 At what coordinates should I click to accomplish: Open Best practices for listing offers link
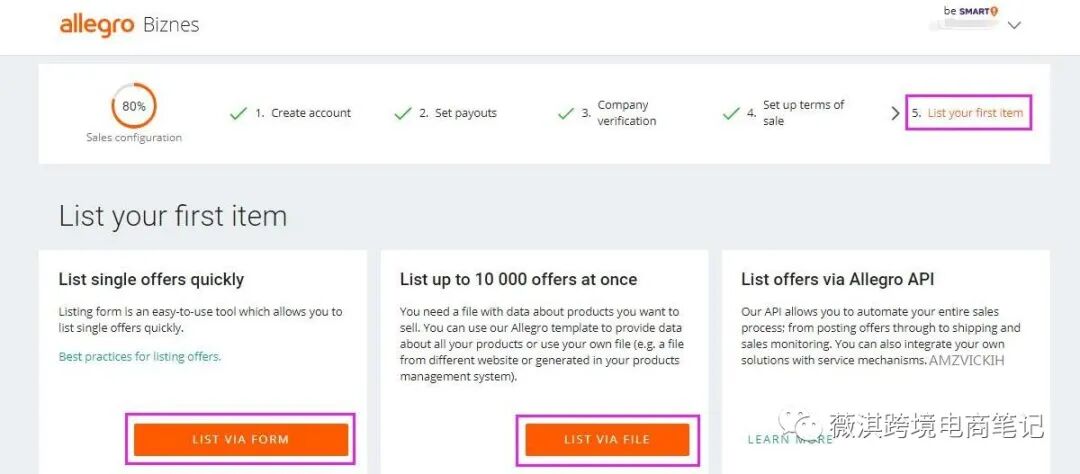pos(140,356)
